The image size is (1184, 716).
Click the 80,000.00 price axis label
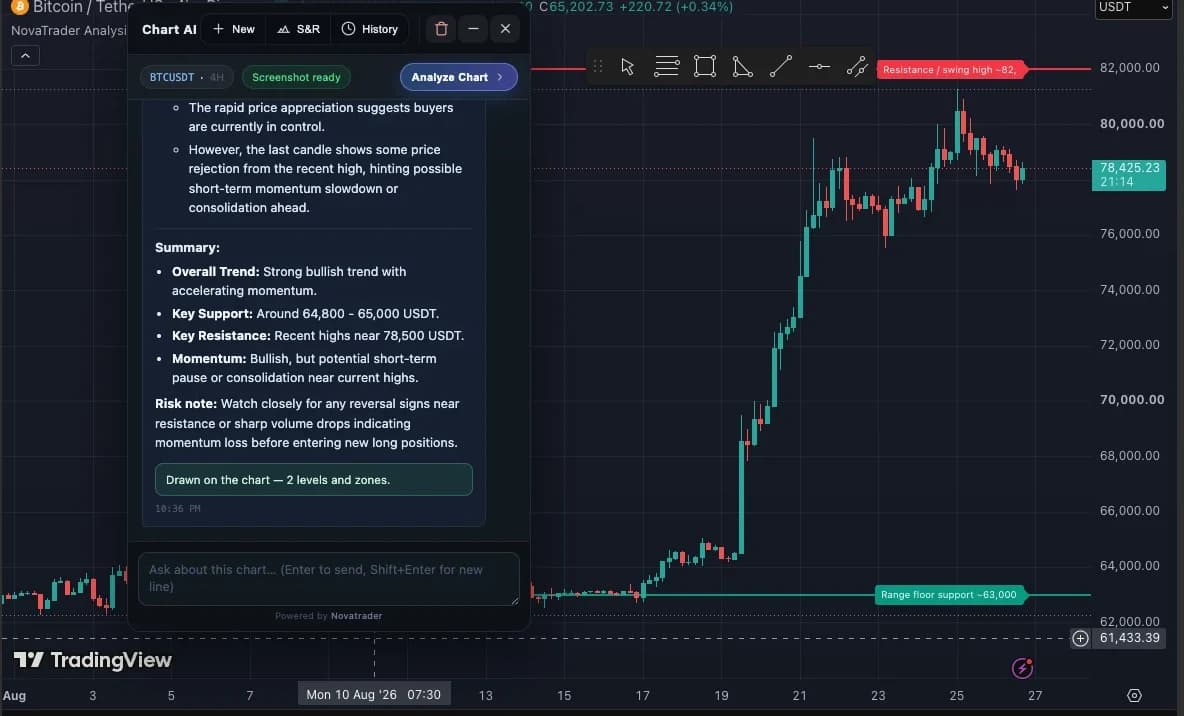point(1131,124)
